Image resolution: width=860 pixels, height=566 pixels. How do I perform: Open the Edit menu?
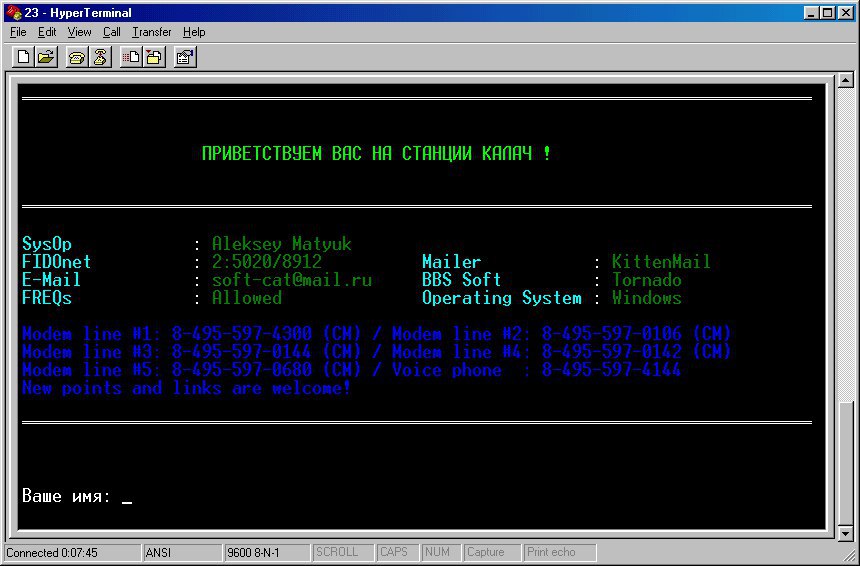[47, 32]
